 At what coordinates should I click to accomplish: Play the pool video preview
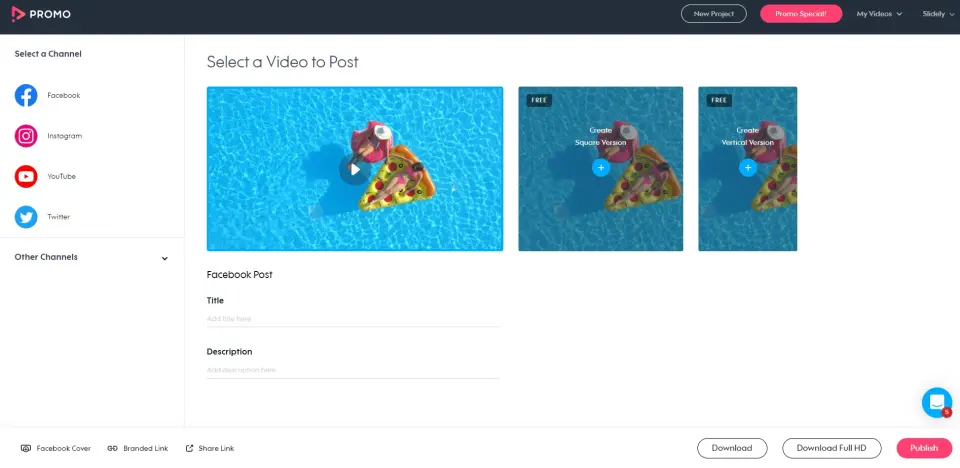(355, 169)
